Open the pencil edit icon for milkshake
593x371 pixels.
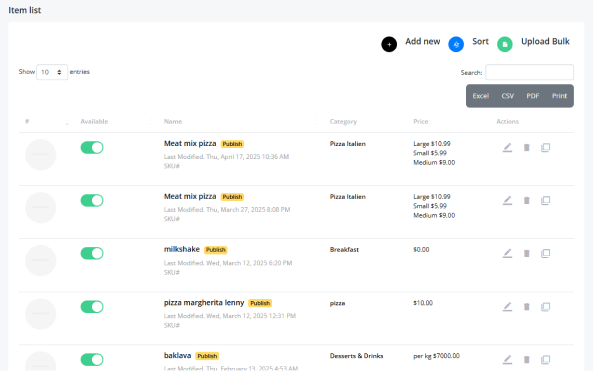(508, 253)
